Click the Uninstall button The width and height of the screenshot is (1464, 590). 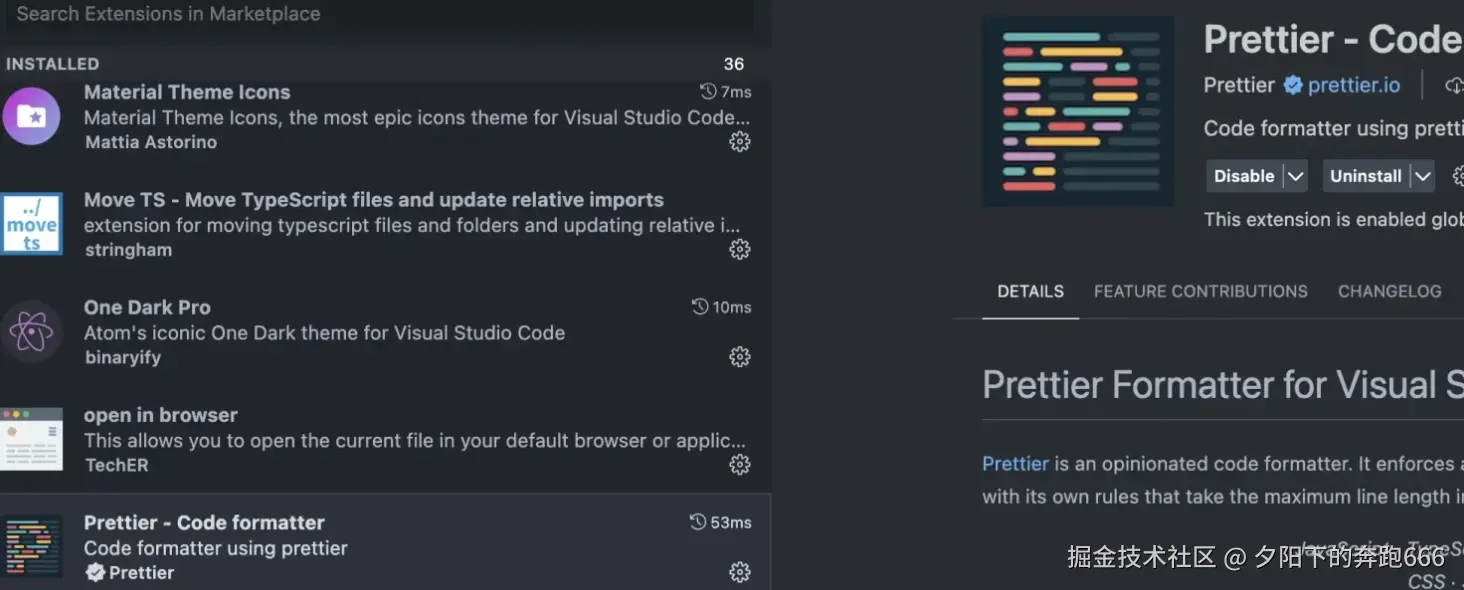point(1365,177)
